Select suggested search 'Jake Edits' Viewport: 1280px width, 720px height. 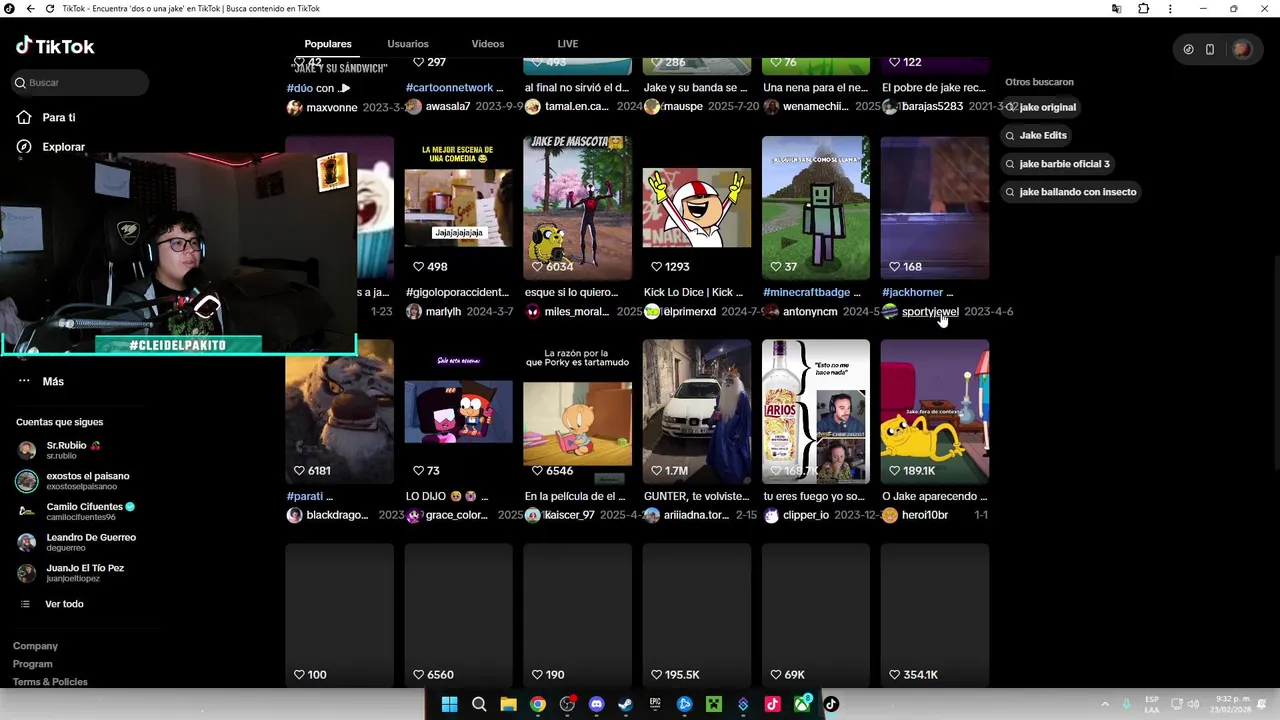pyautogui.click(x=1036, y=135)
